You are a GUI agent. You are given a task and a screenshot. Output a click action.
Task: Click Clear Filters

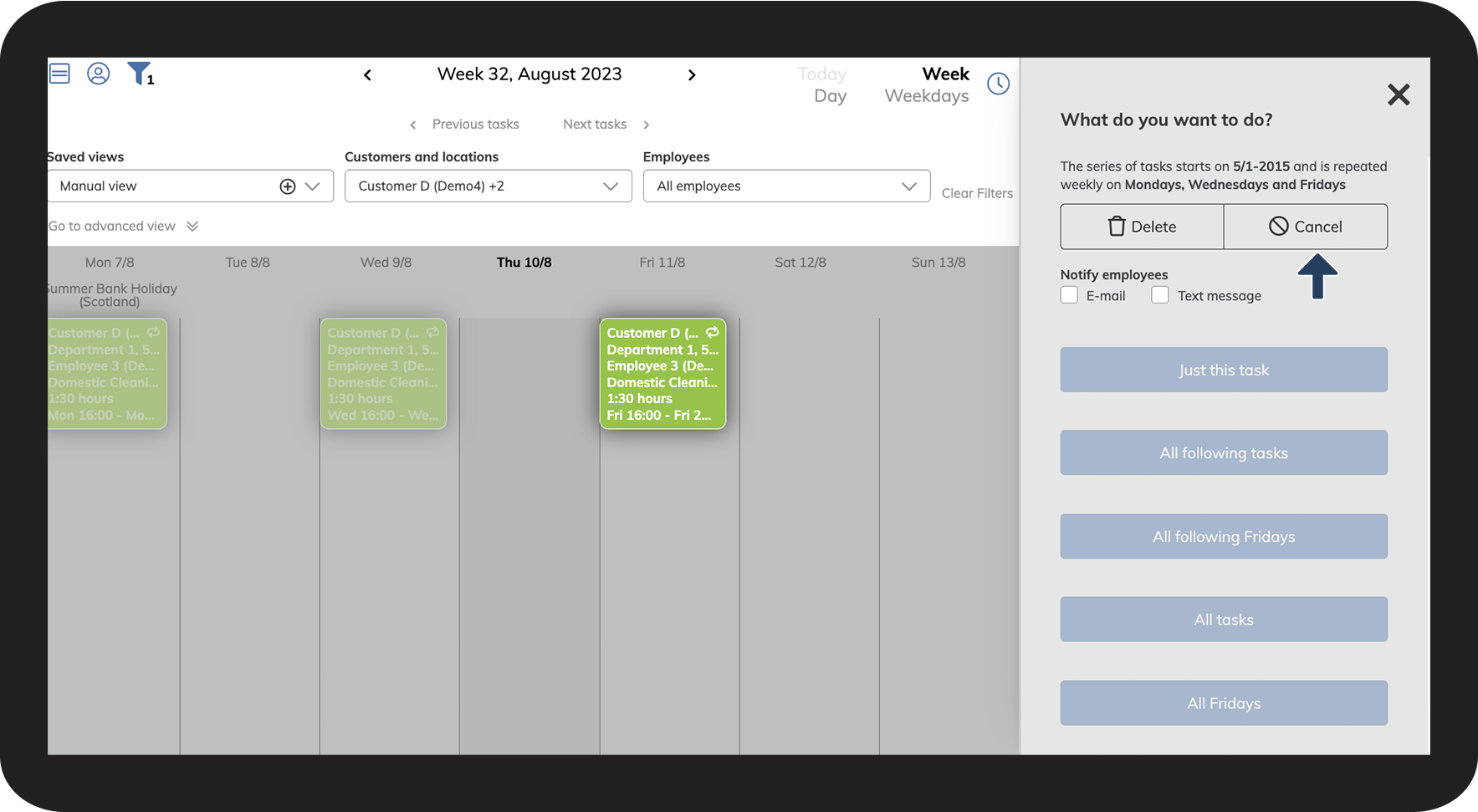click(x=977, y=193)
